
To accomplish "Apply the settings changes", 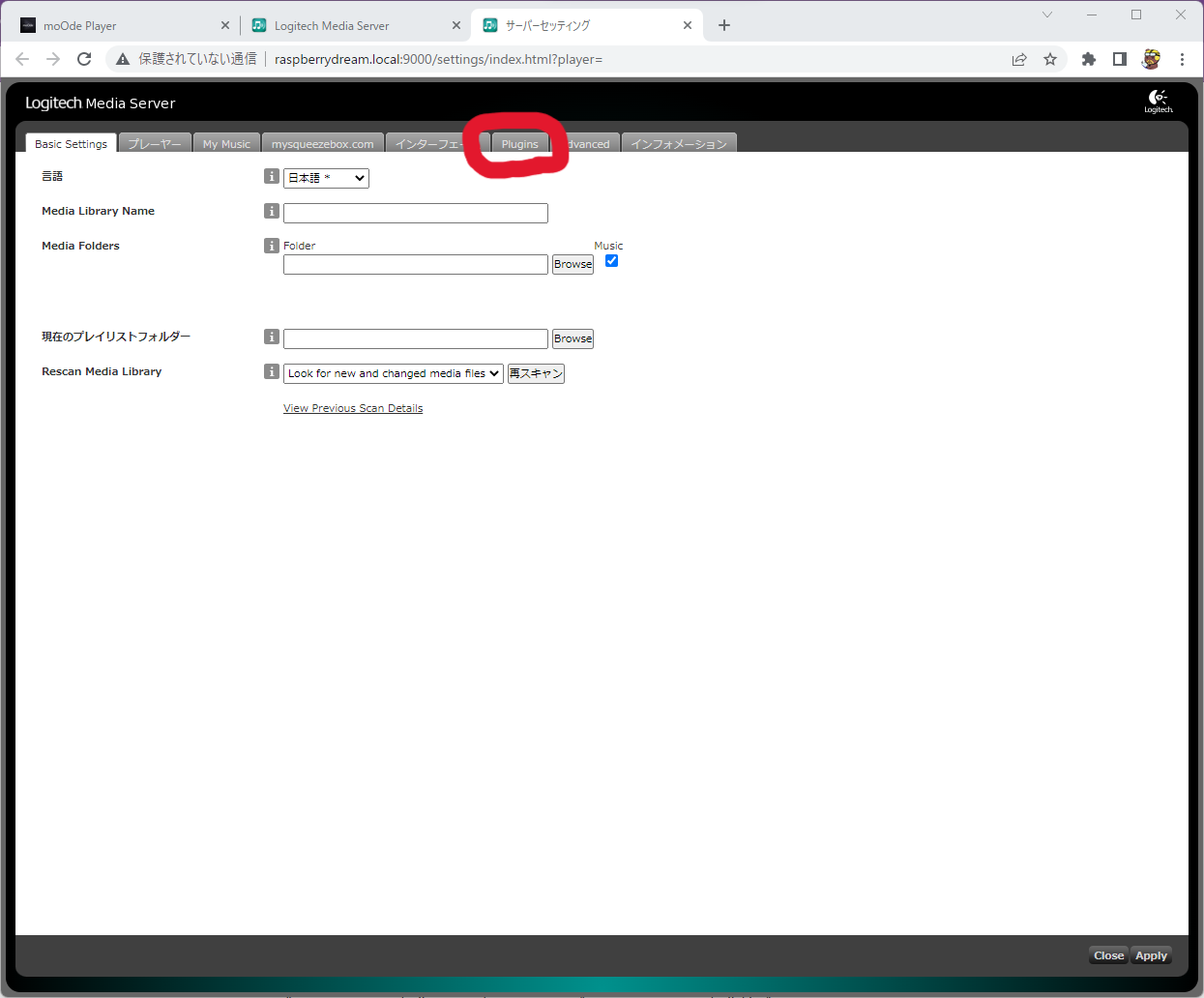I will tap(1151, 955).
